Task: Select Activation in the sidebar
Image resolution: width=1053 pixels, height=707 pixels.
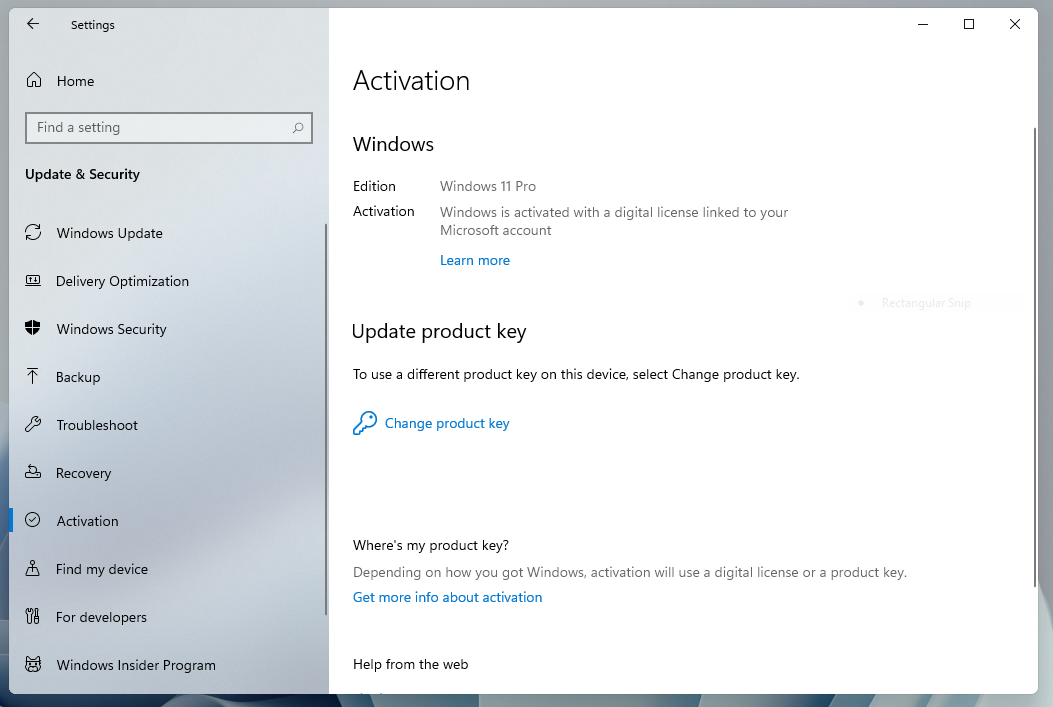Action: (168, 521)
